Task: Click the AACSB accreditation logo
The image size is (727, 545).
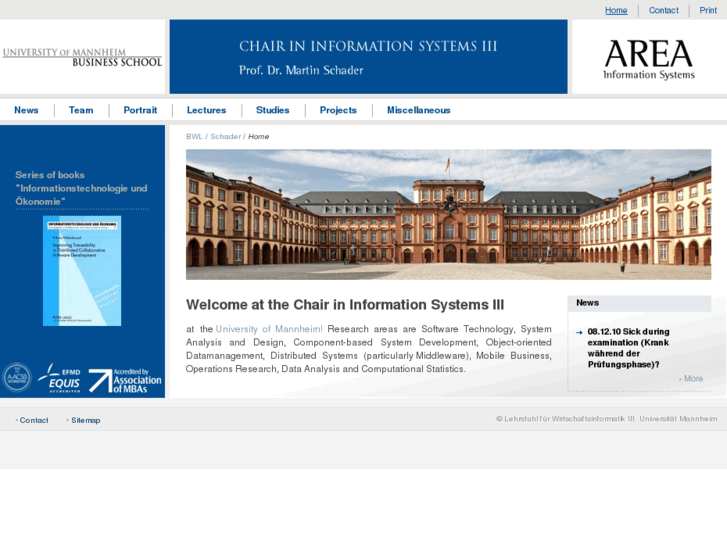Action: 17,378
